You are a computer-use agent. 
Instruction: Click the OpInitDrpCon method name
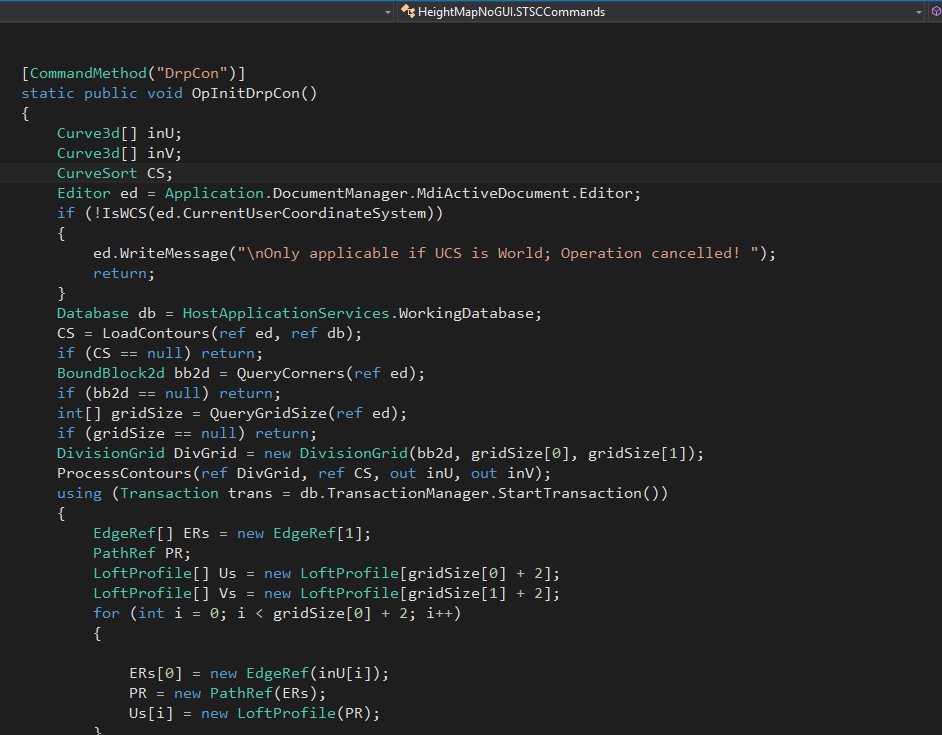coord(245,93)
